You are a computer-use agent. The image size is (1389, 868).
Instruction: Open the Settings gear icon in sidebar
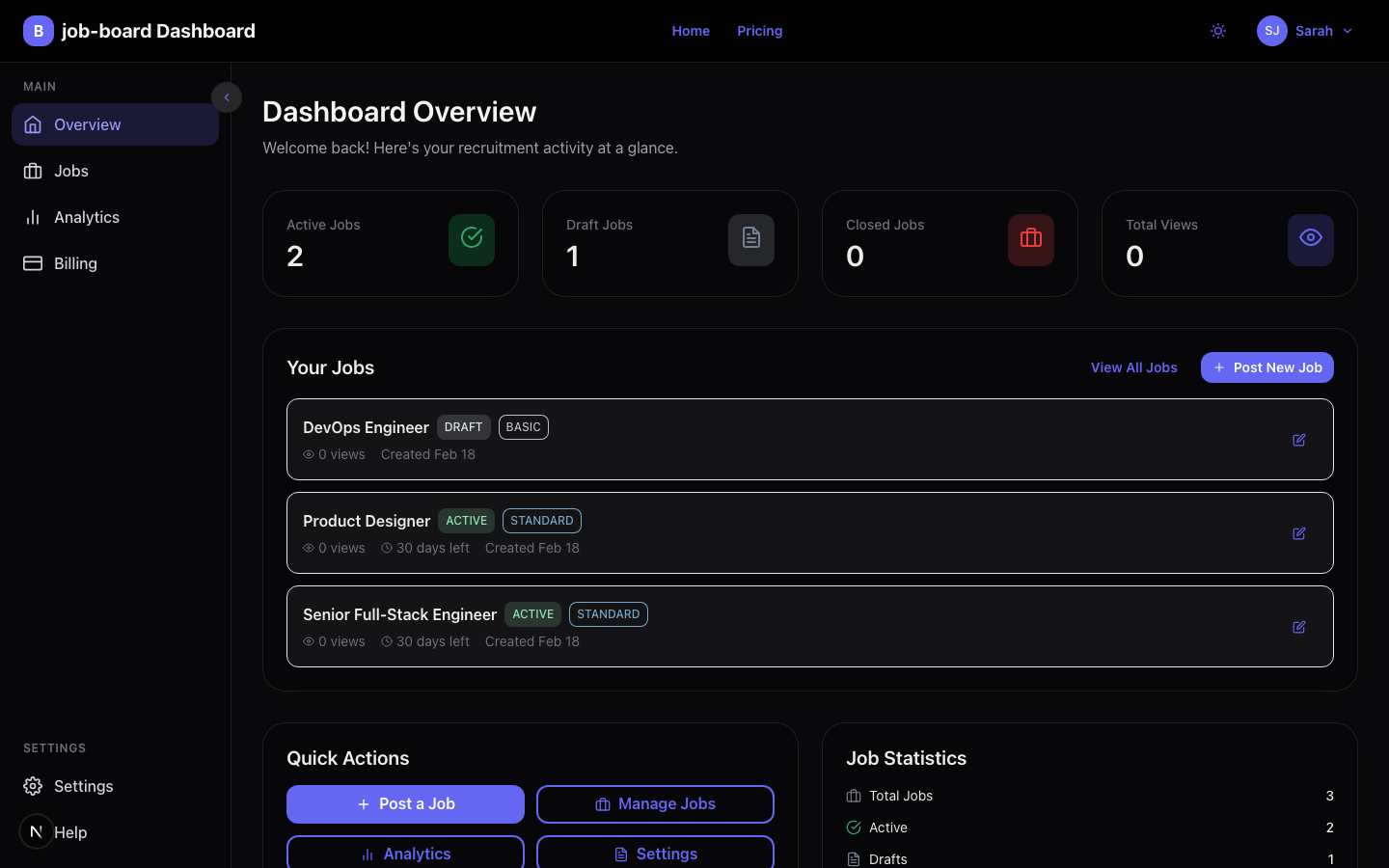[32, 786]
